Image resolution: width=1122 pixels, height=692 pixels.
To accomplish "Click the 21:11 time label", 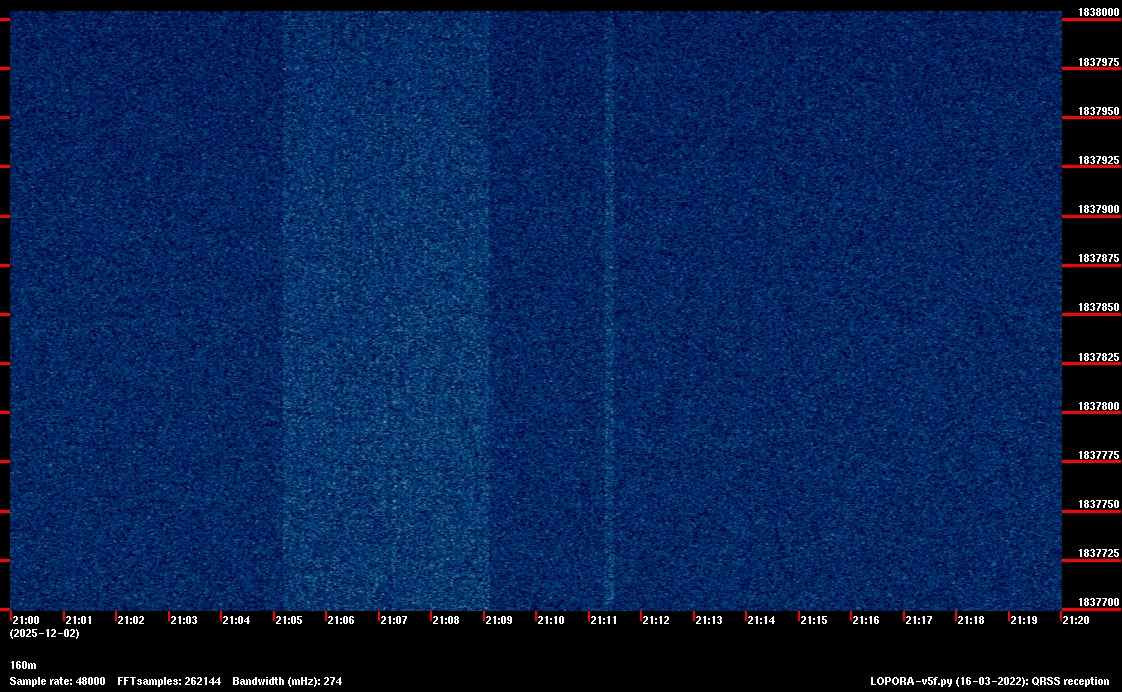I will (x=604, y=620).
